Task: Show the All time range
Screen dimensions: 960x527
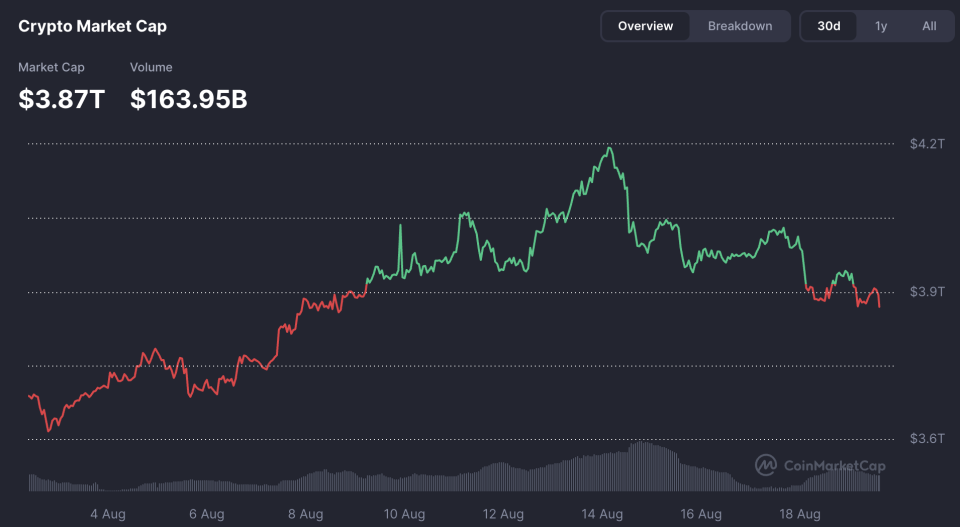Action: coord(929,26)
